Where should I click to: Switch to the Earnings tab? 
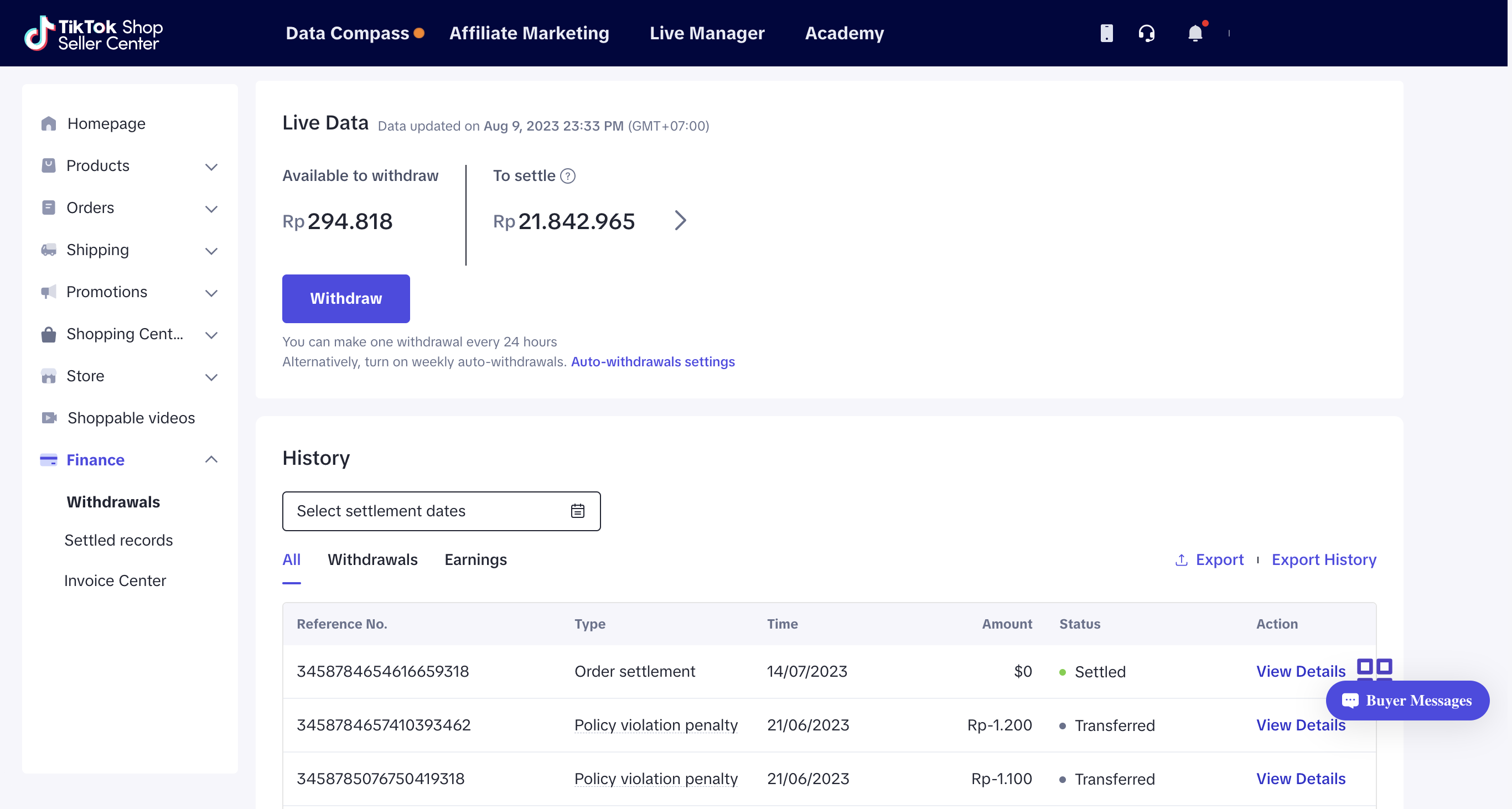pyautogui.click(x=475, y=559)
